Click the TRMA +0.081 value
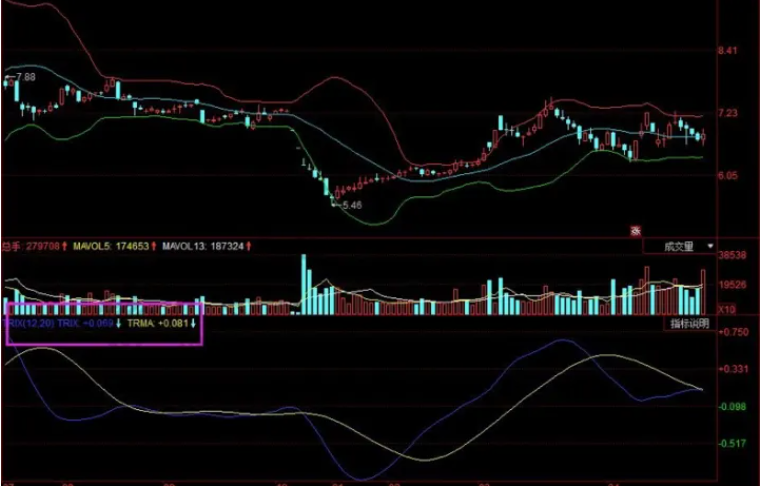This screenshot has height=486, width=761. [x=162, y=323]
